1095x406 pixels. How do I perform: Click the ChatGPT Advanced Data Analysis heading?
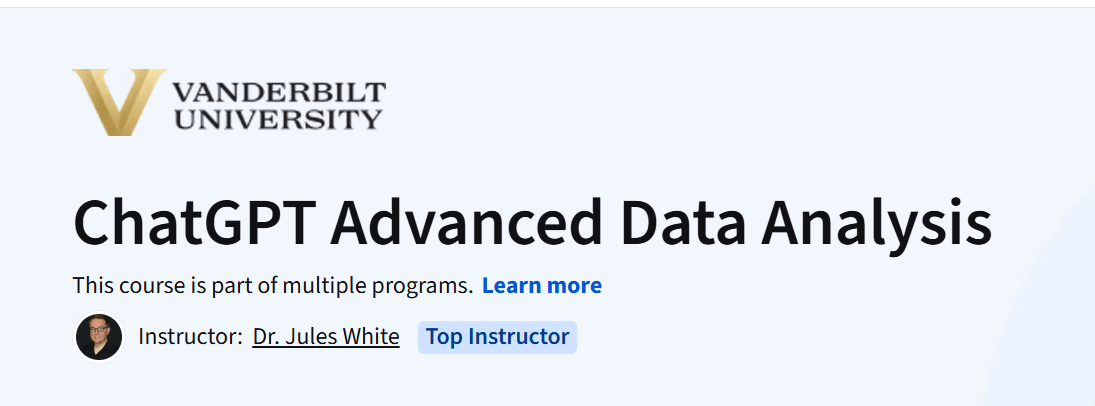pyautogui.click(x=532, y=222)
